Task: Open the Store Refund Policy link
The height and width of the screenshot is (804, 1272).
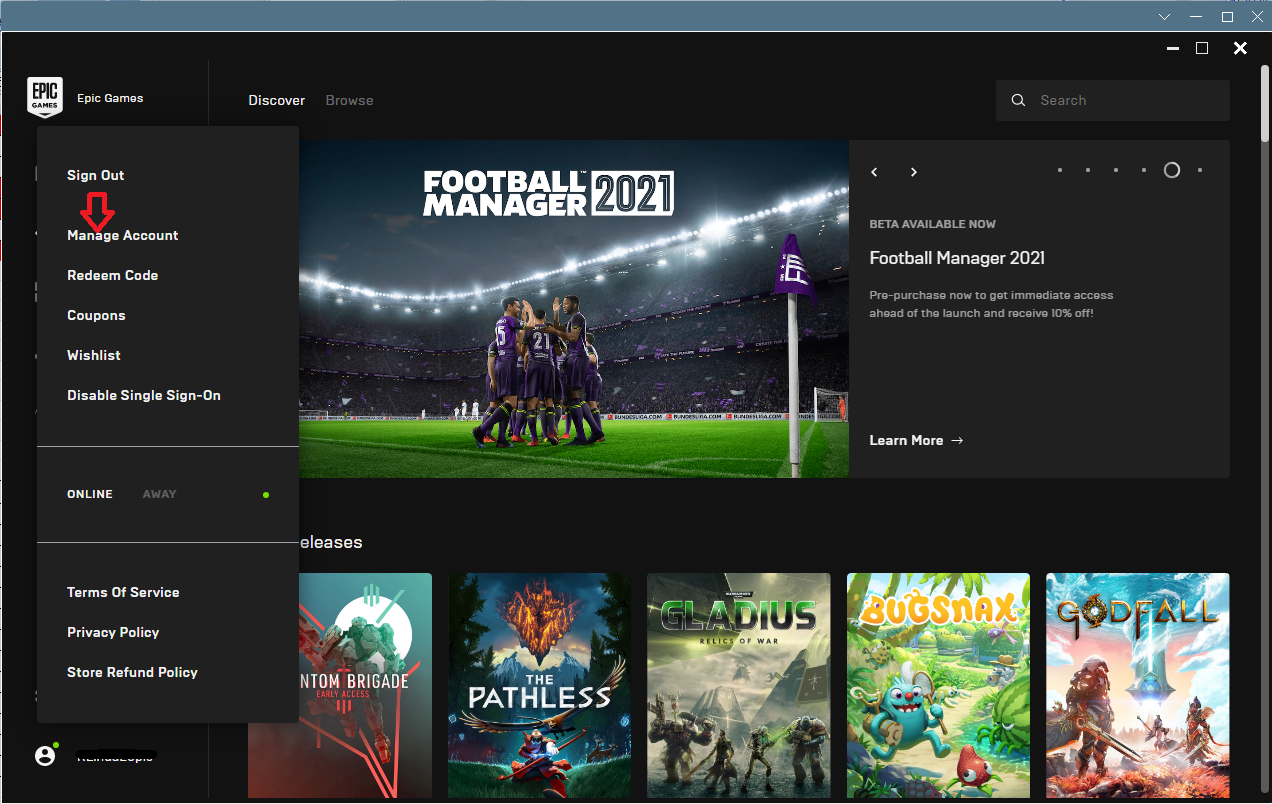Action: (132, 672)
